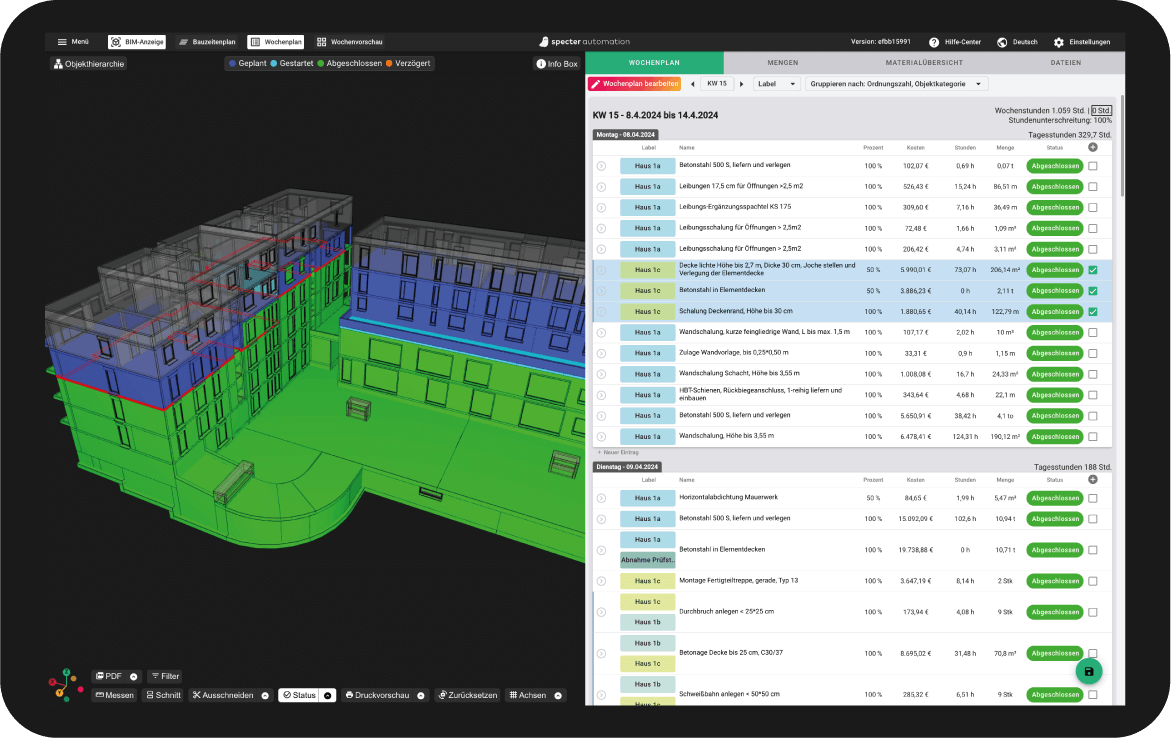
Task: Add an entry via Neuer Eintrag
Action: [614, 453]
